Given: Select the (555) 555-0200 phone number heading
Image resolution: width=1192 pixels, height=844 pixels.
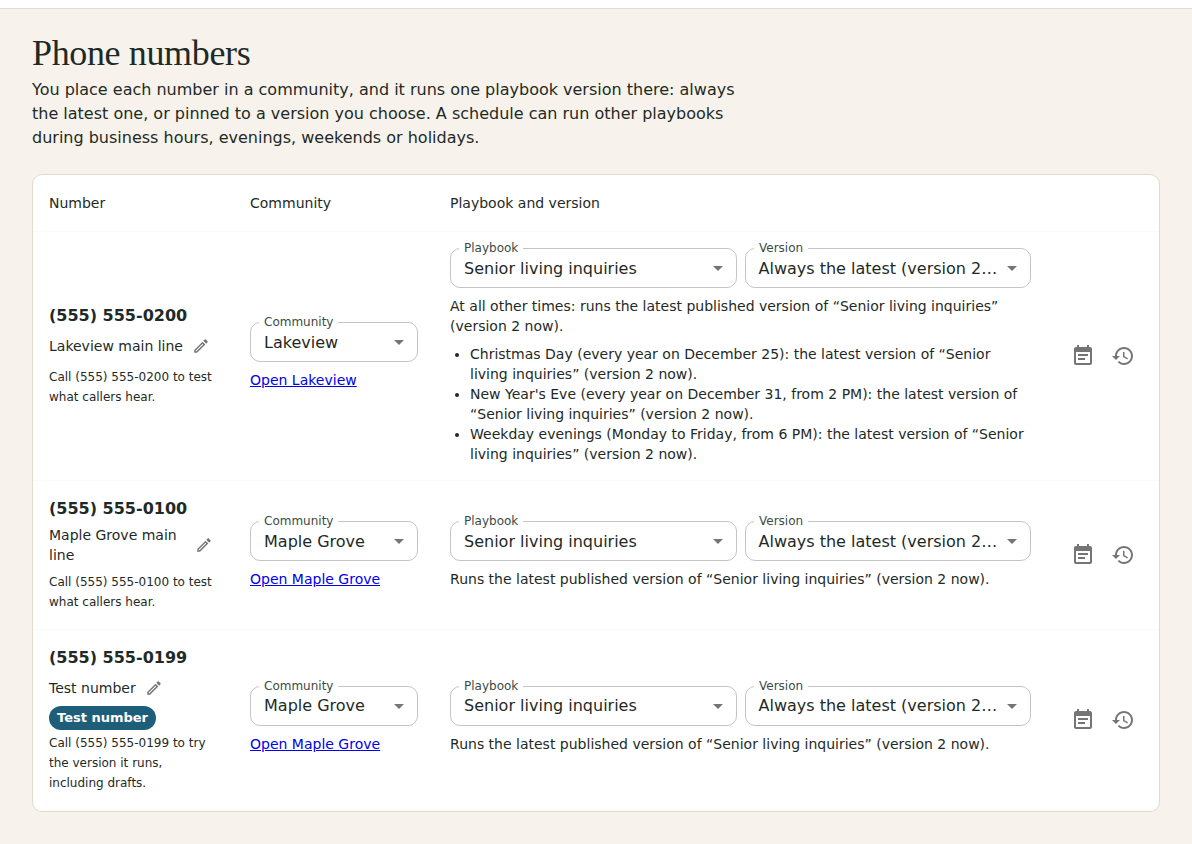Looking at the screenshot, I should point(118,316).
